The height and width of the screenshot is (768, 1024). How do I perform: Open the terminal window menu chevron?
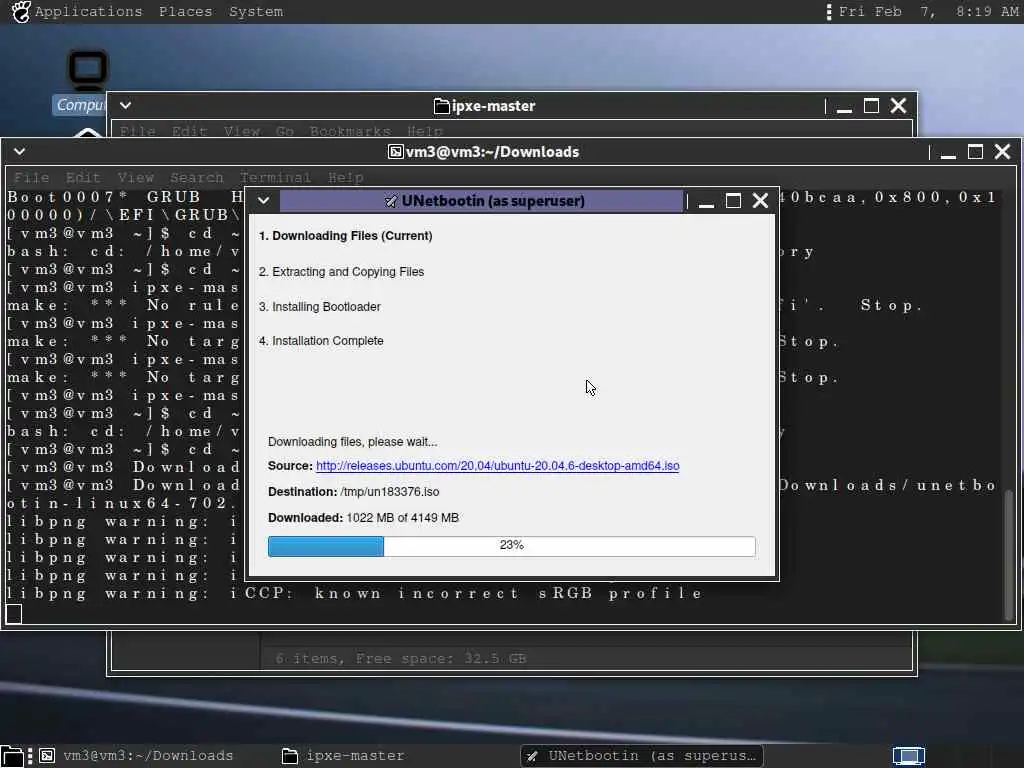click(20, 152)
